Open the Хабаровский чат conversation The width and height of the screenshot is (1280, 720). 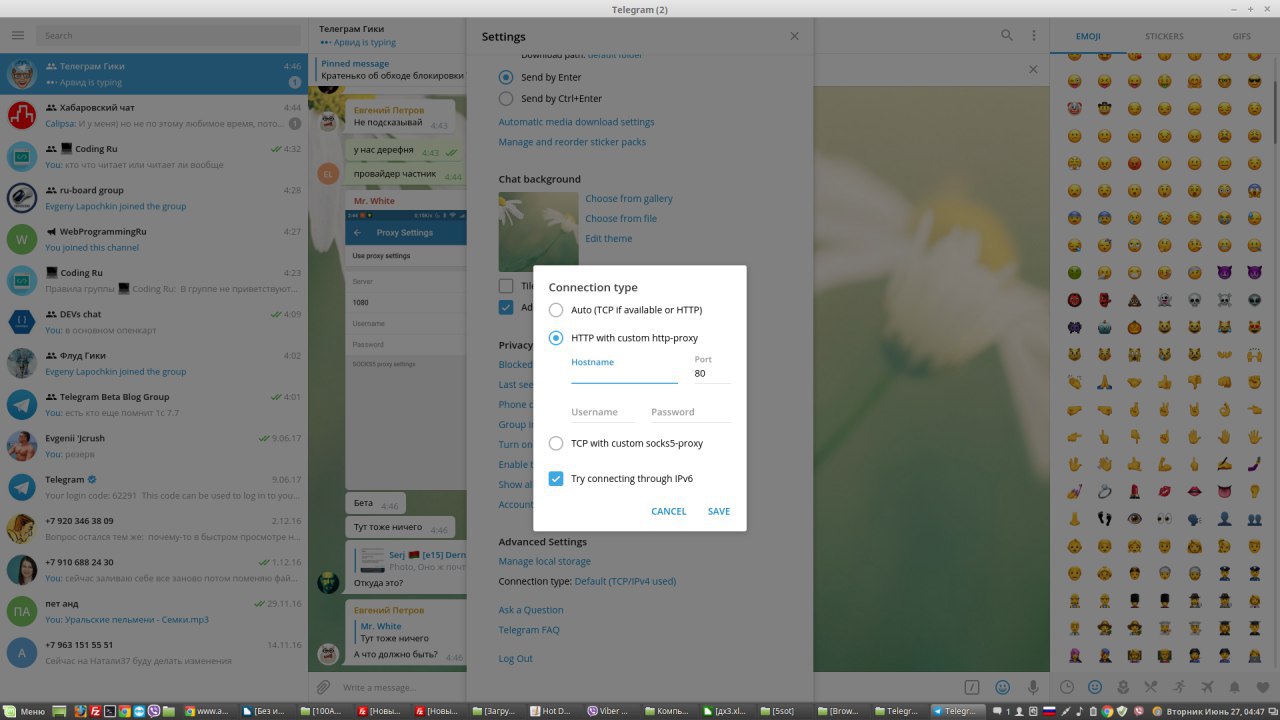click(154, 115)
